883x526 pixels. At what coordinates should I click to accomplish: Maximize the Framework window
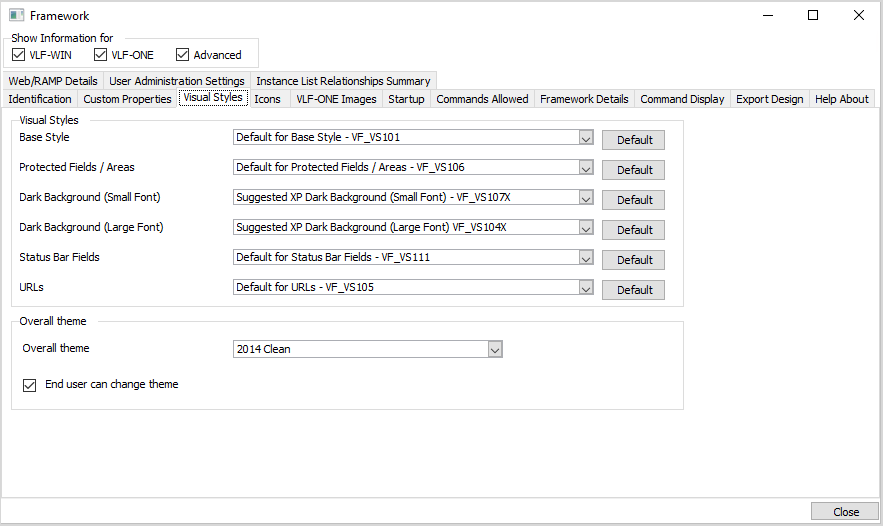813,15
